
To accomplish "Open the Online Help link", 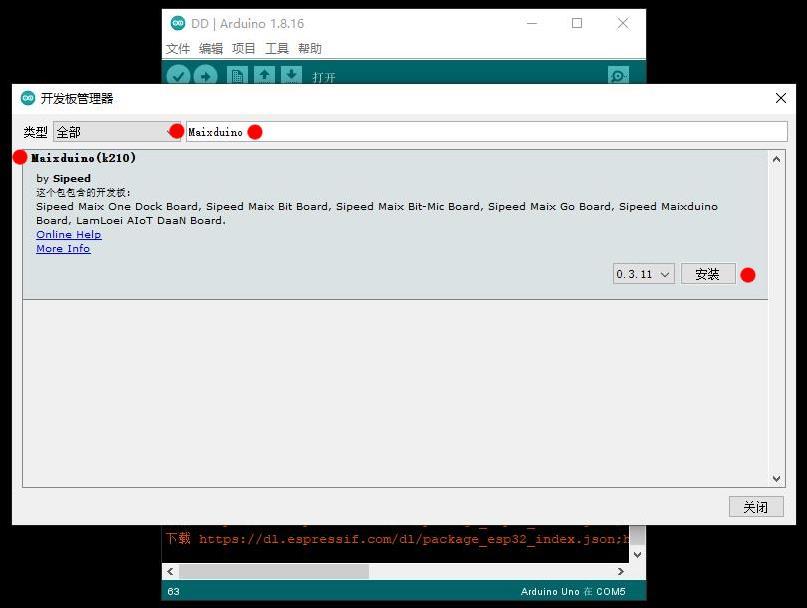I will pyautogui.click(x=68, y=235).
